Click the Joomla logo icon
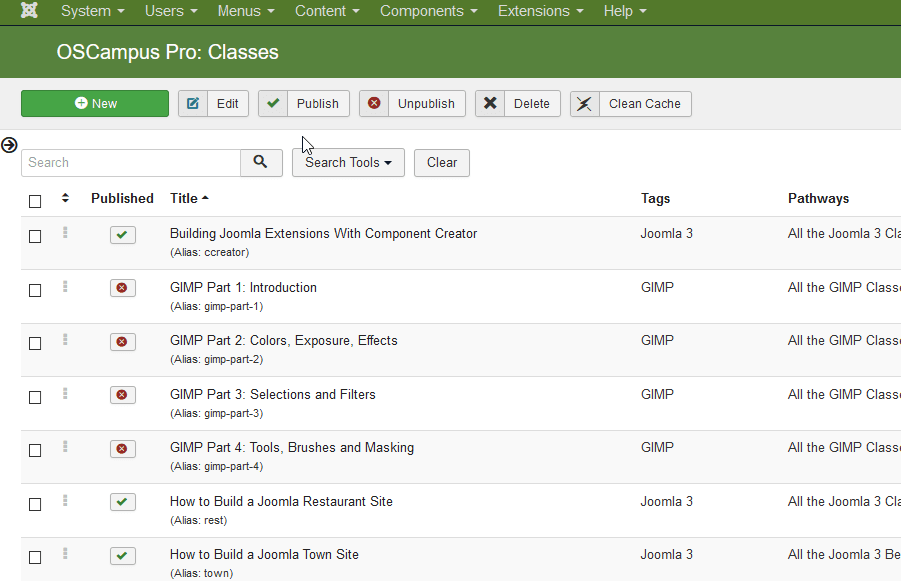 click(29, 10)
